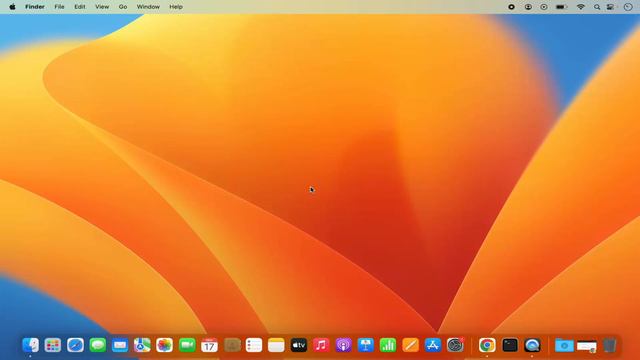Open the Wi-Fi menu

(580, 7)
